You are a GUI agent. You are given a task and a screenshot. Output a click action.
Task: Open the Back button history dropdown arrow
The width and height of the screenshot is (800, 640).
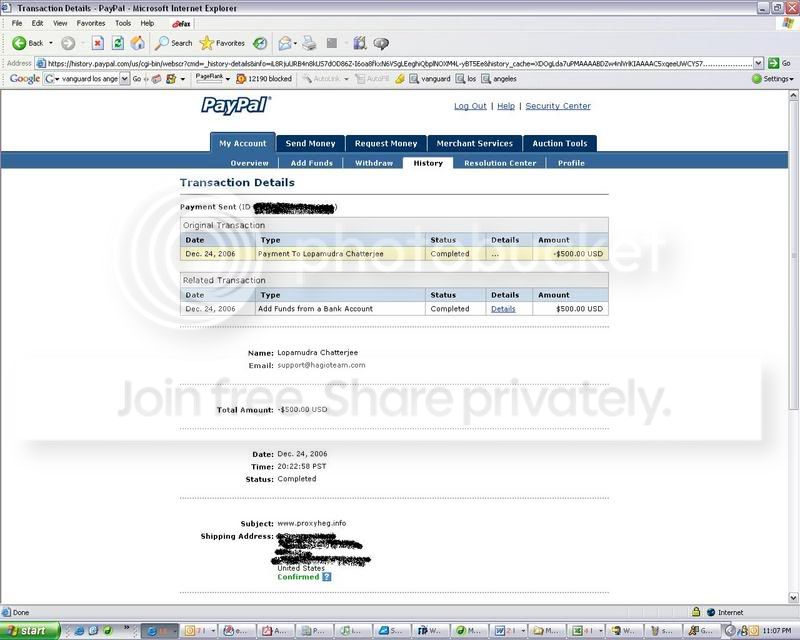[51, 43]
